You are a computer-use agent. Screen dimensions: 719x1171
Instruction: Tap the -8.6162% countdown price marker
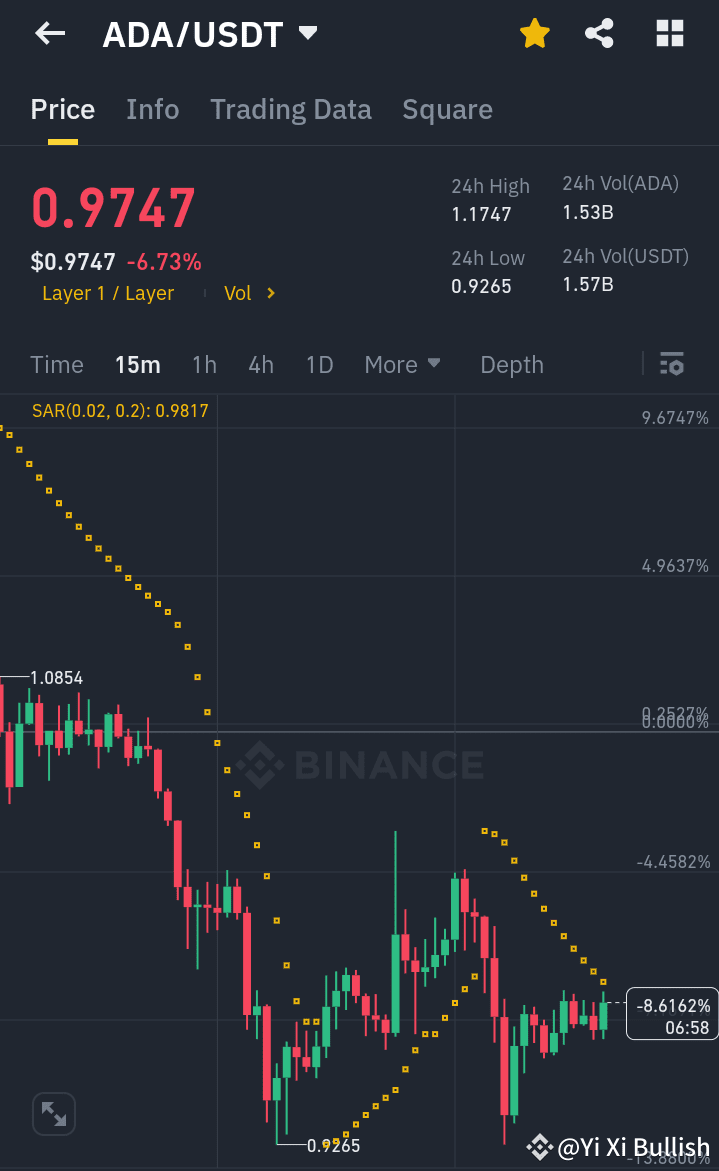click(x=672, y=1013)
